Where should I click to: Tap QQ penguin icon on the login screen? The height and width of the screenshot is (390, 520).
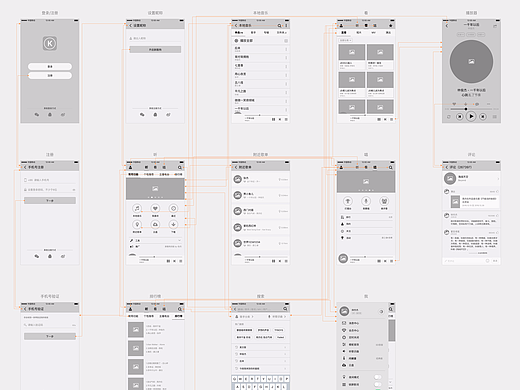pos(50,115)
